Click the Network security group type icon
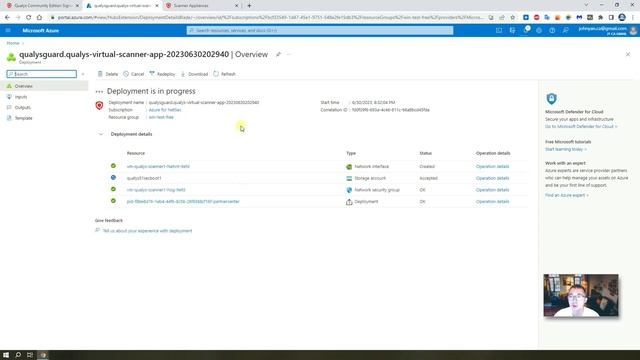Viewport: 640px width, 360px height. coord(349,190)
